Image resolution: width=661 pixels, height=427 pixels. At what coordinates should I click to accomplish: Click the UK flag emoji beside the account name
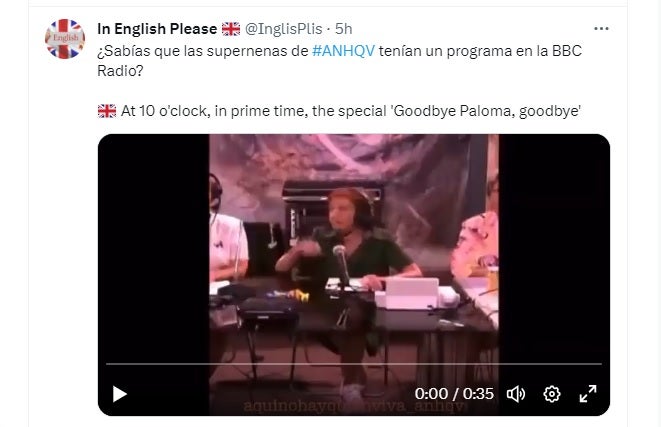pos(231,29)
